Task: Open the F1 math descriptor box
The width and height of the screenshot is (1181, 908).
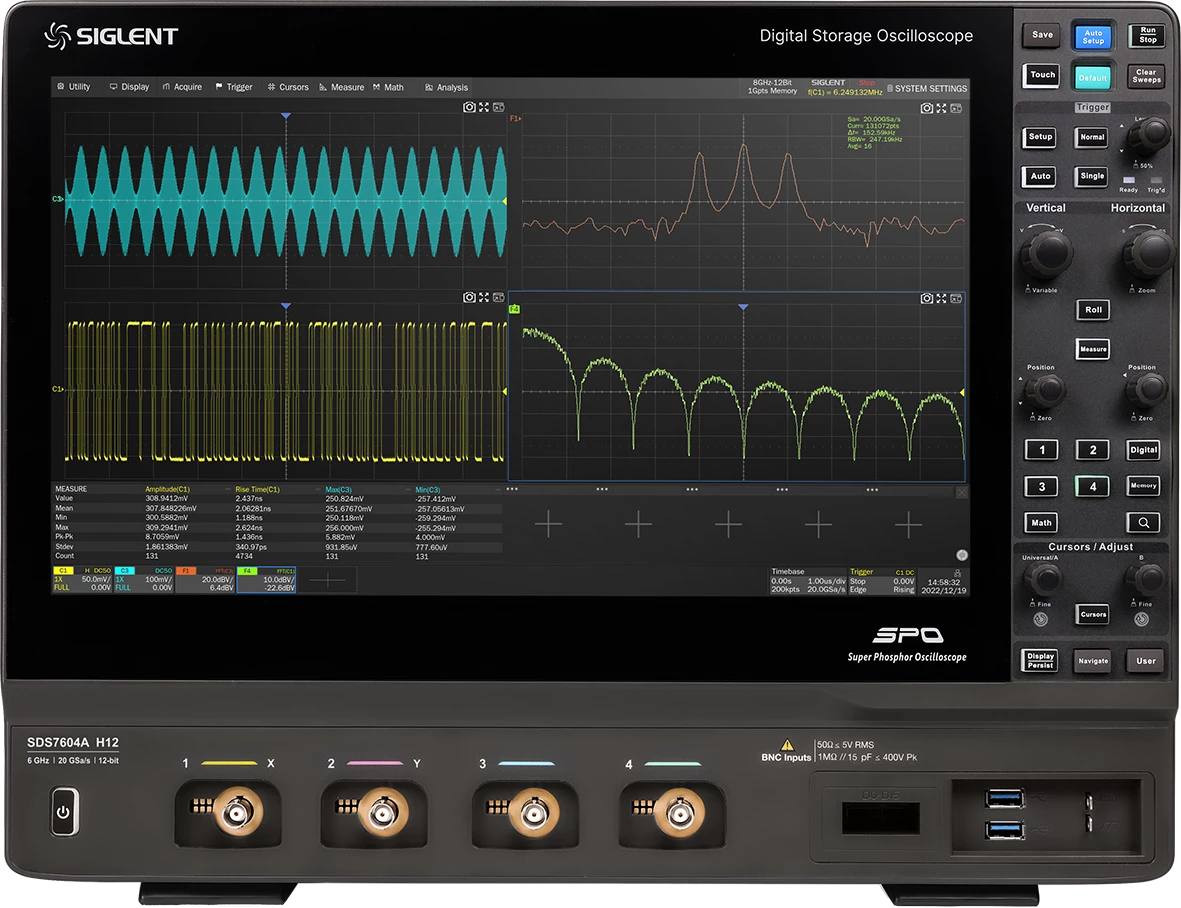Action: pos(205,580)
